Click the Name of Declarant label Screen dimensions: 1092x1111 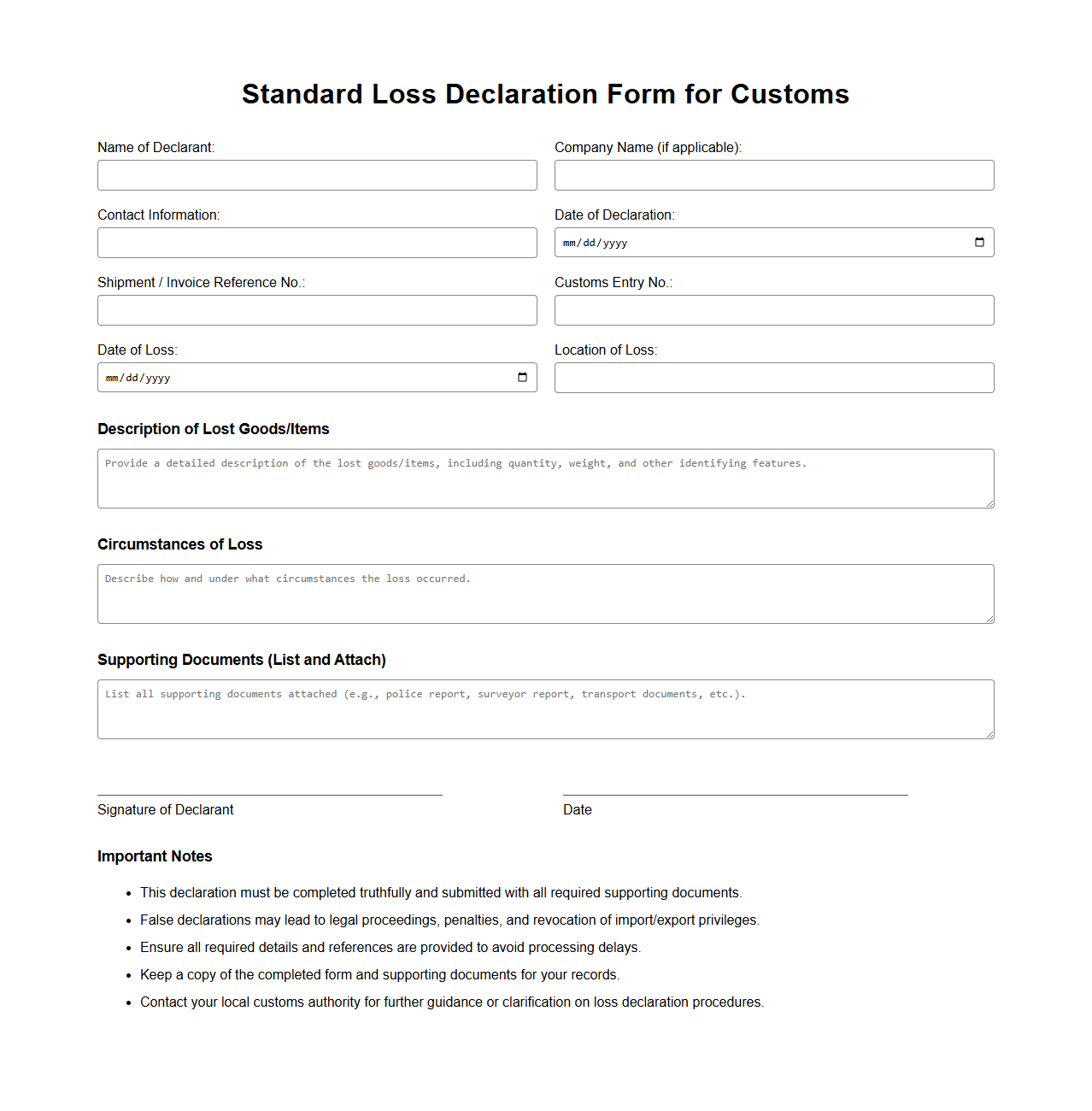coord(156,147)
